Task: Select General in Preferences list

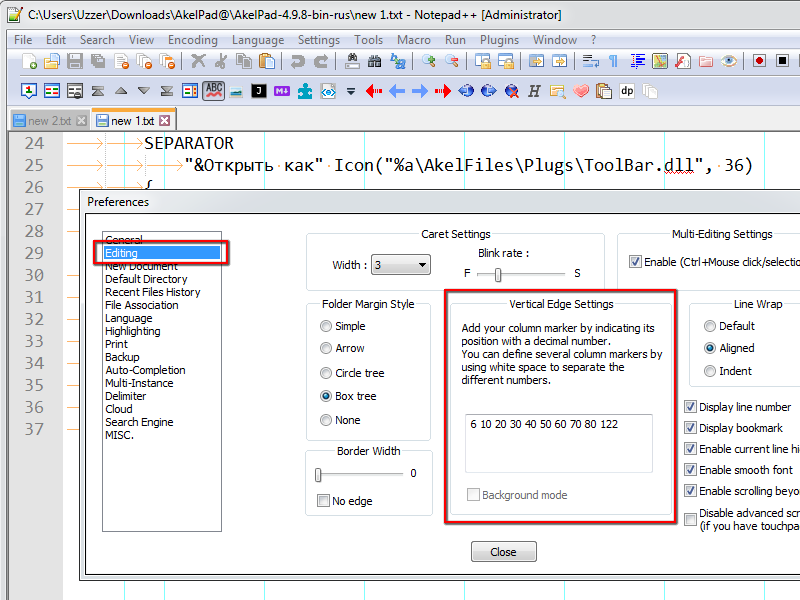Action: point(123,239)
